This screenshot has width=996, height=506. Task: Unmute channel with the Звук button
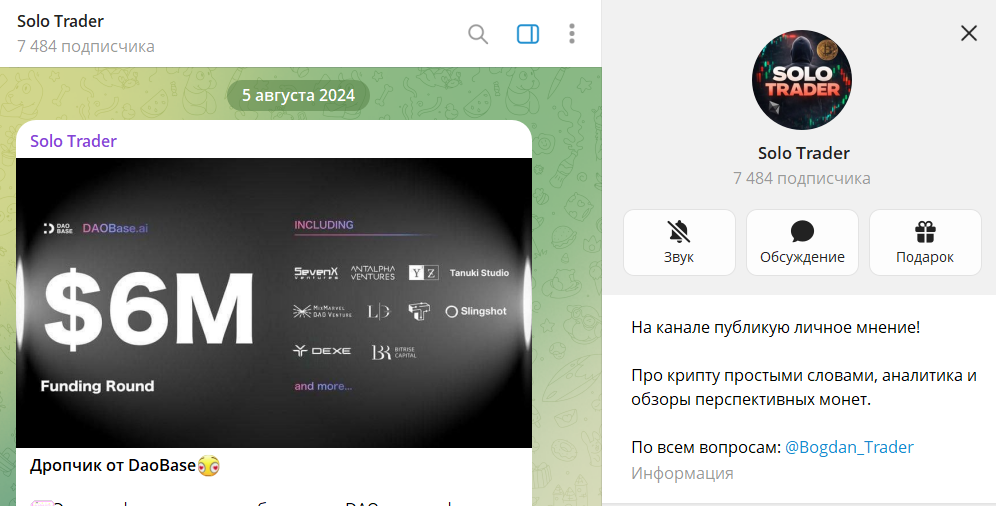[x=679, y=243]
